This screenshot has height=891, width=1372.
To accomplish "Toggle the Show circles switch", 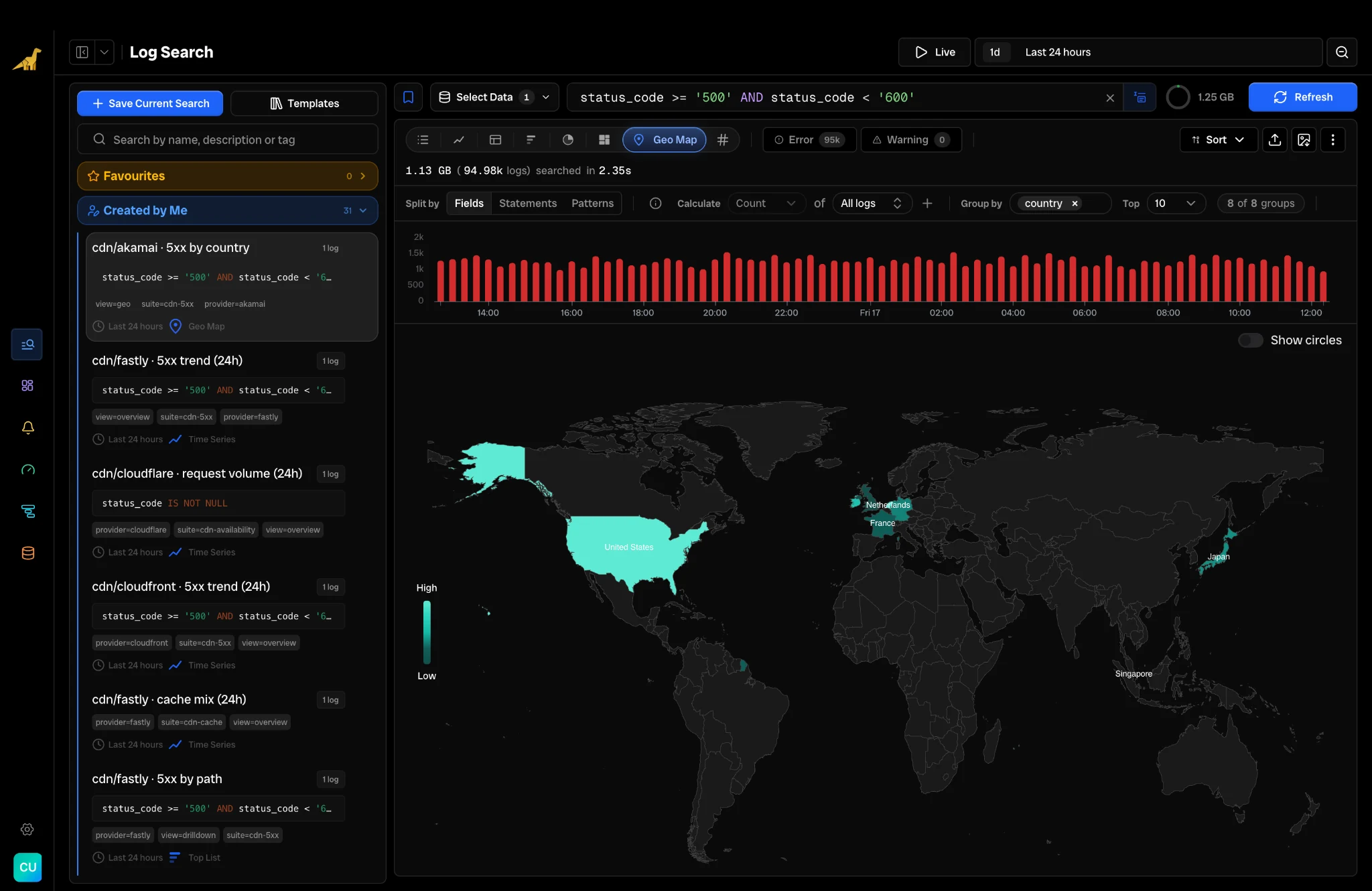I will [1250, 340].
